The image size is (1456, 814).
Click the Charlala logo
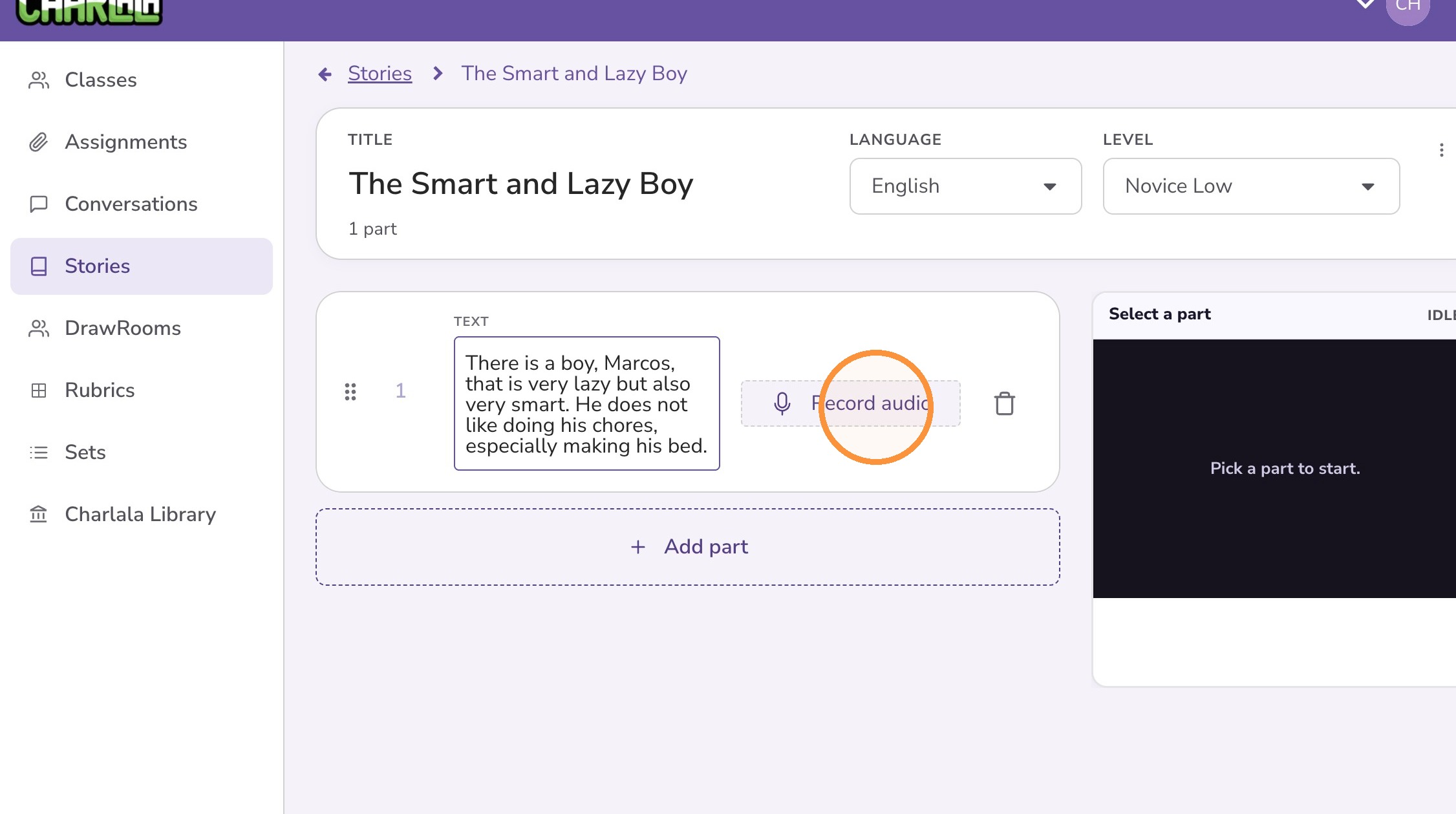point(89,12)
